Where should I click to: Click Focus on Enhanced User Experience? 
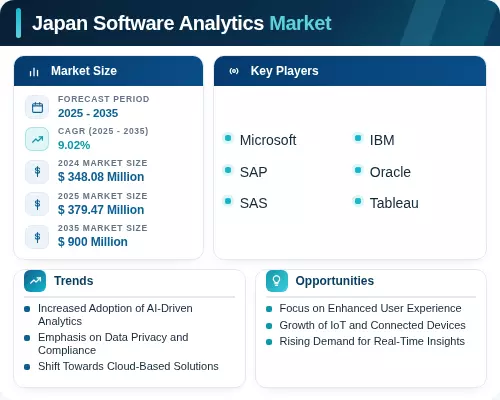(370, 308)
